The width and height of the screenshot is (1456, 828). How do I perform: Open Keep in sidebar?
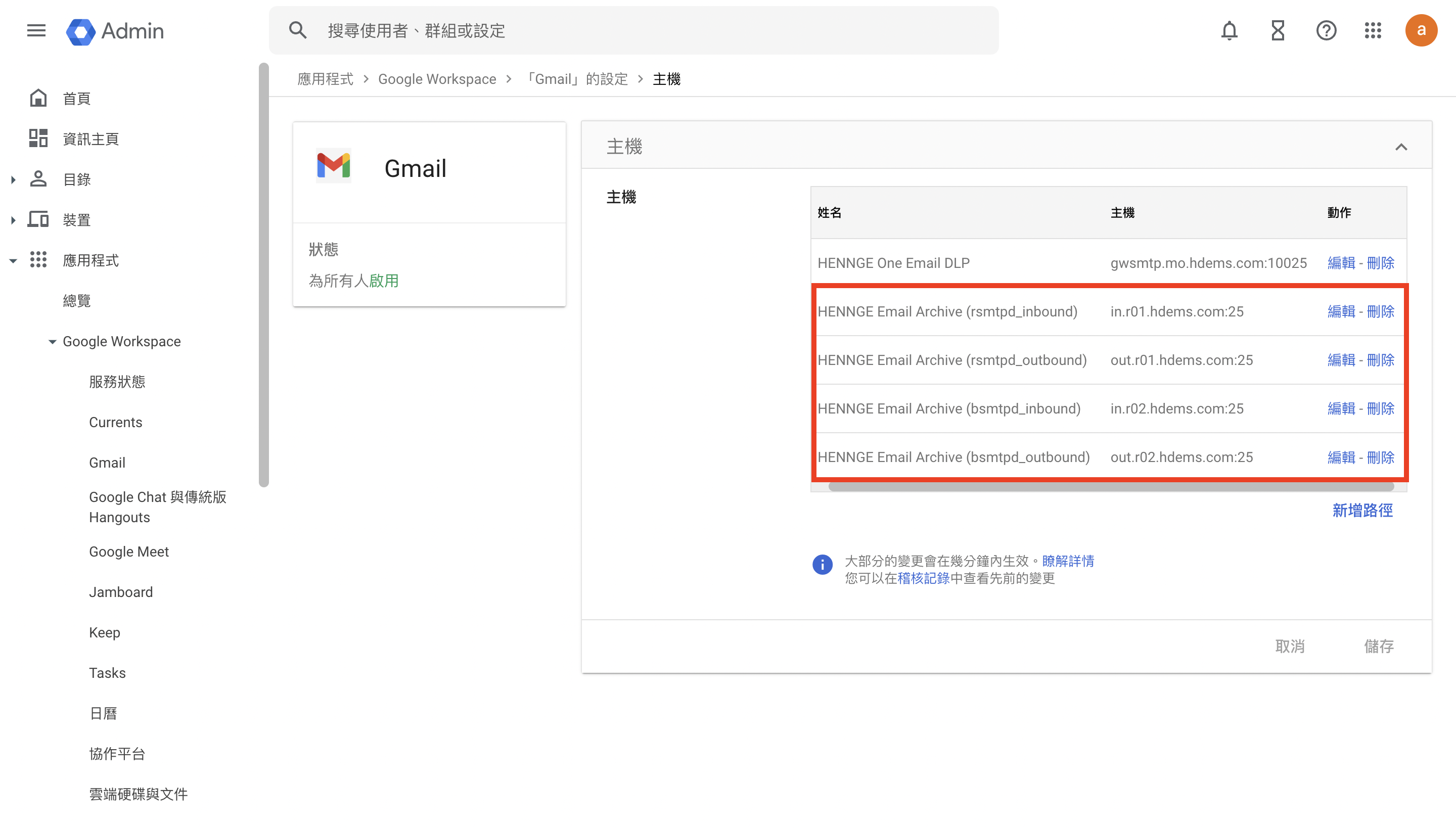click(105, 632)
